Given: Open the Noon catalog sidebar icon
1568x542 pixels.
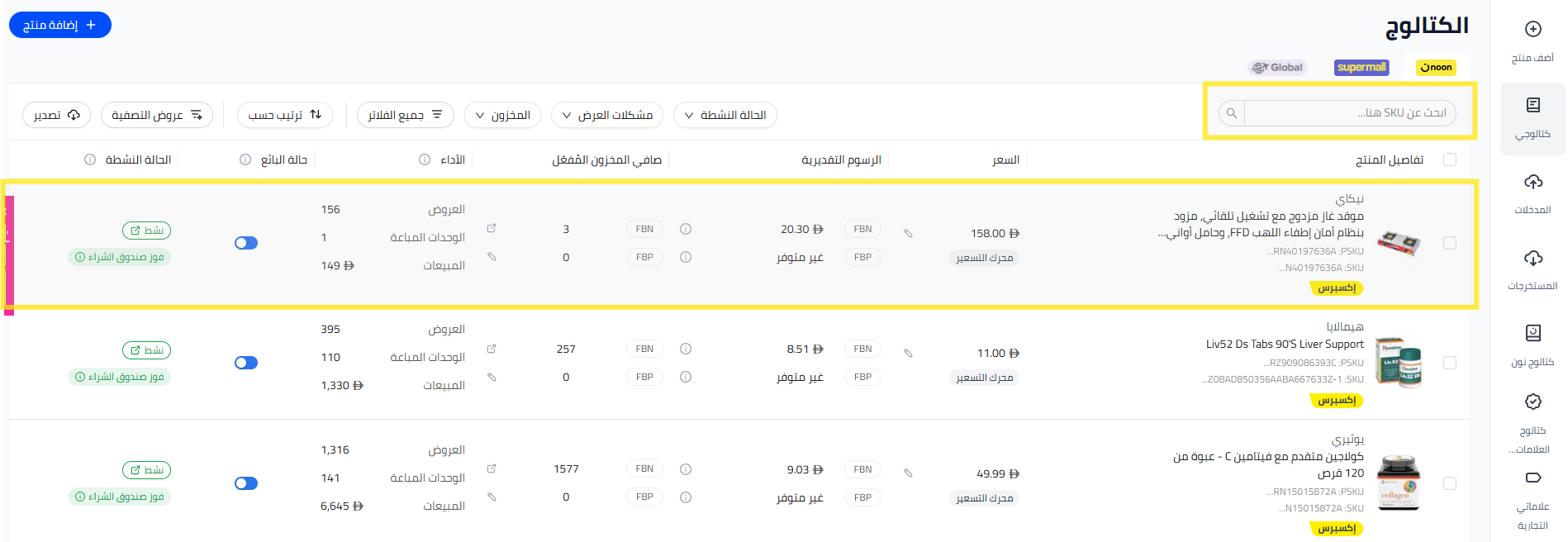Looking at the screenshot, I should point(1532,333).
